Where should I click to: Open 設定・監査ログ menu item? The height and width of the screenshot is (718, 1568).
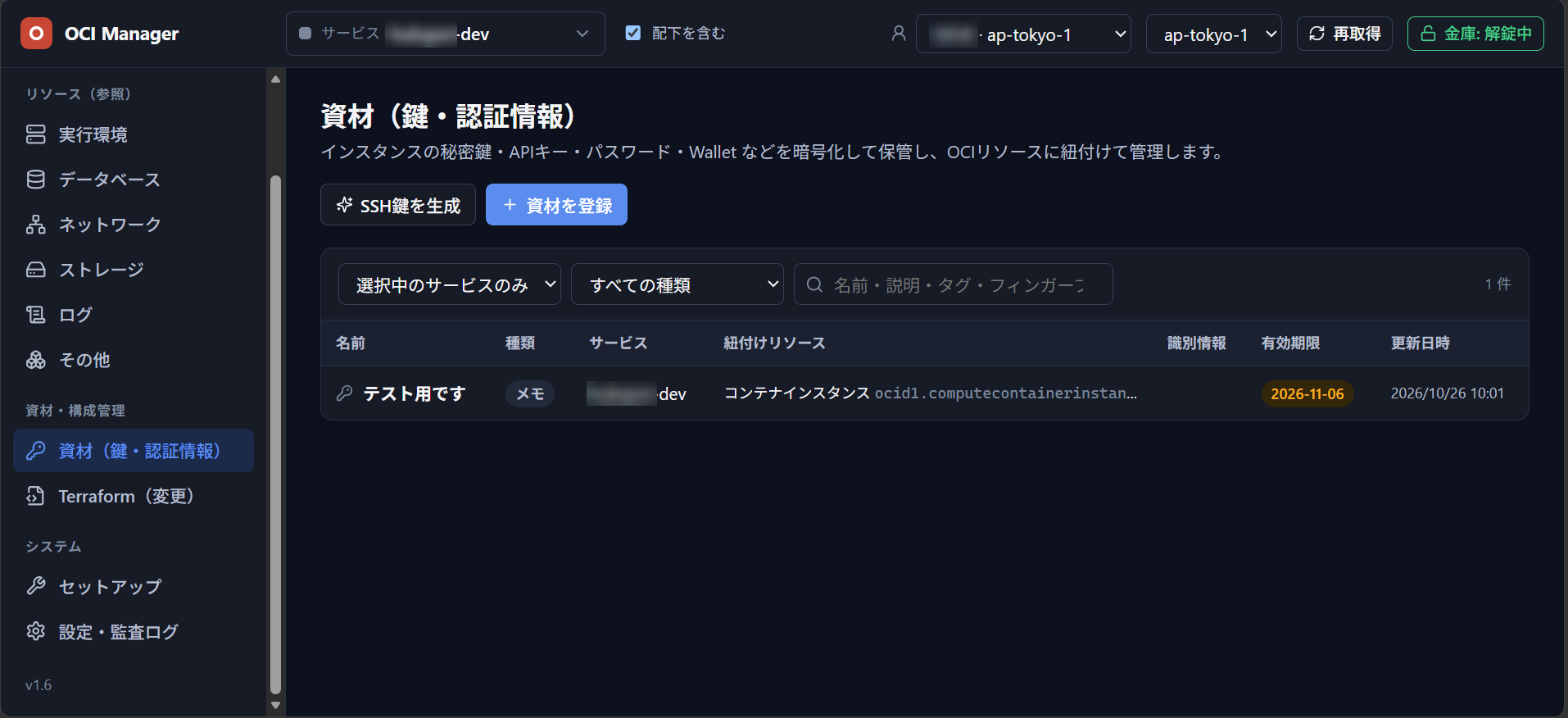click(134, 631)
